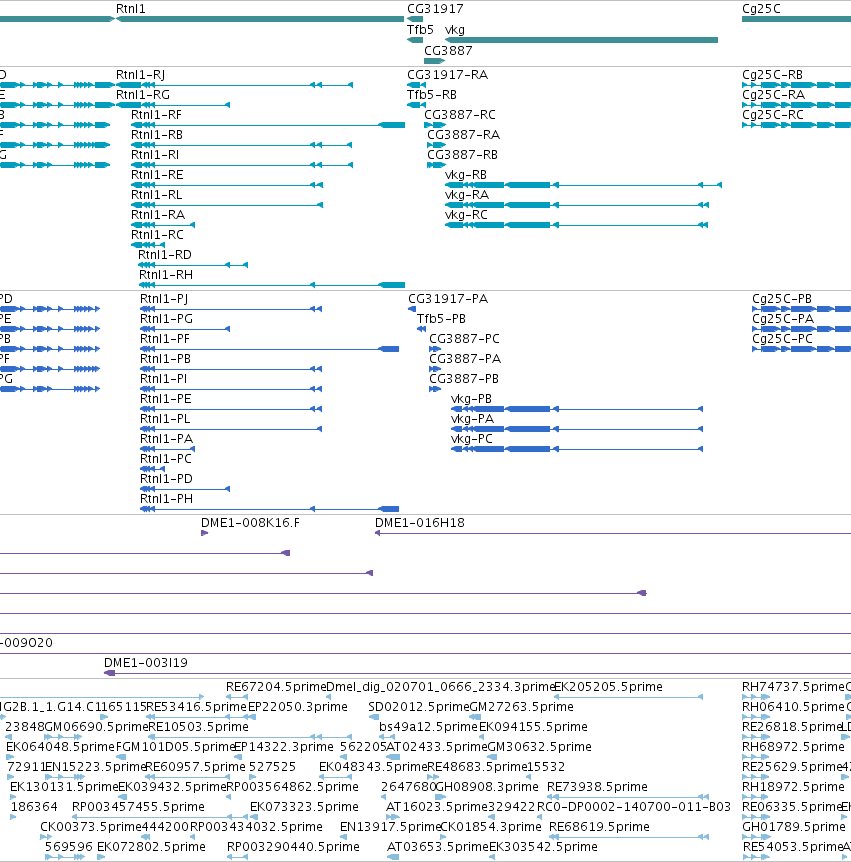The width and height of the screenshot is (851, 862).
Task: Select the CG3887-RC transcript label
Action: coord(460,115)
